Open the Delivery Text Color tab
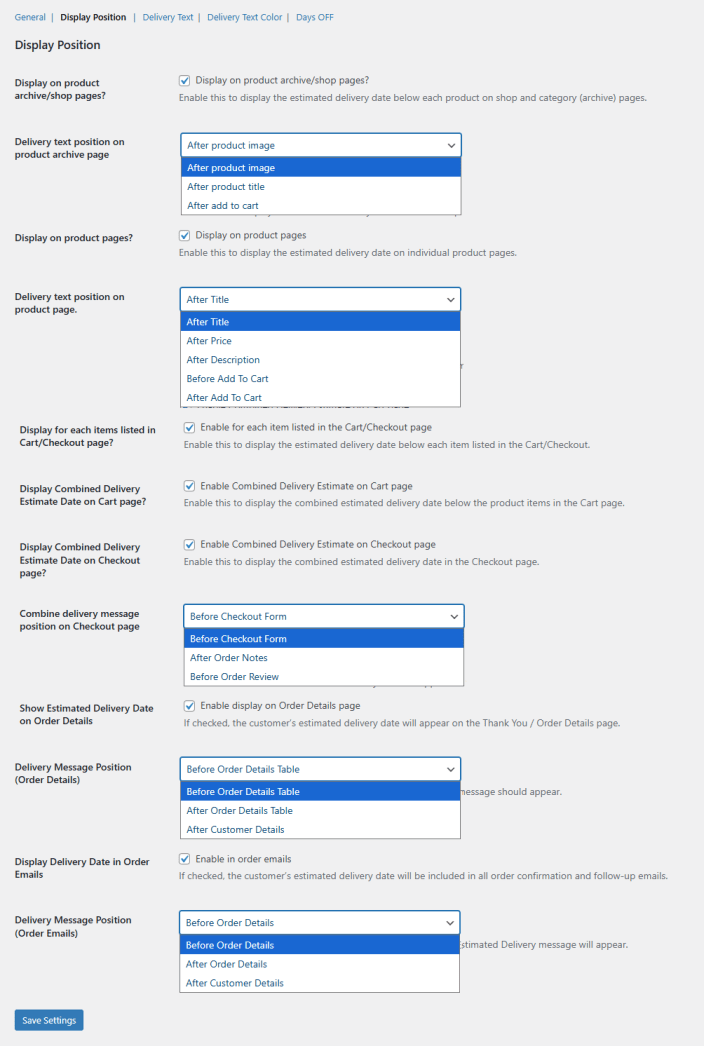 click(x=244, y=17)
